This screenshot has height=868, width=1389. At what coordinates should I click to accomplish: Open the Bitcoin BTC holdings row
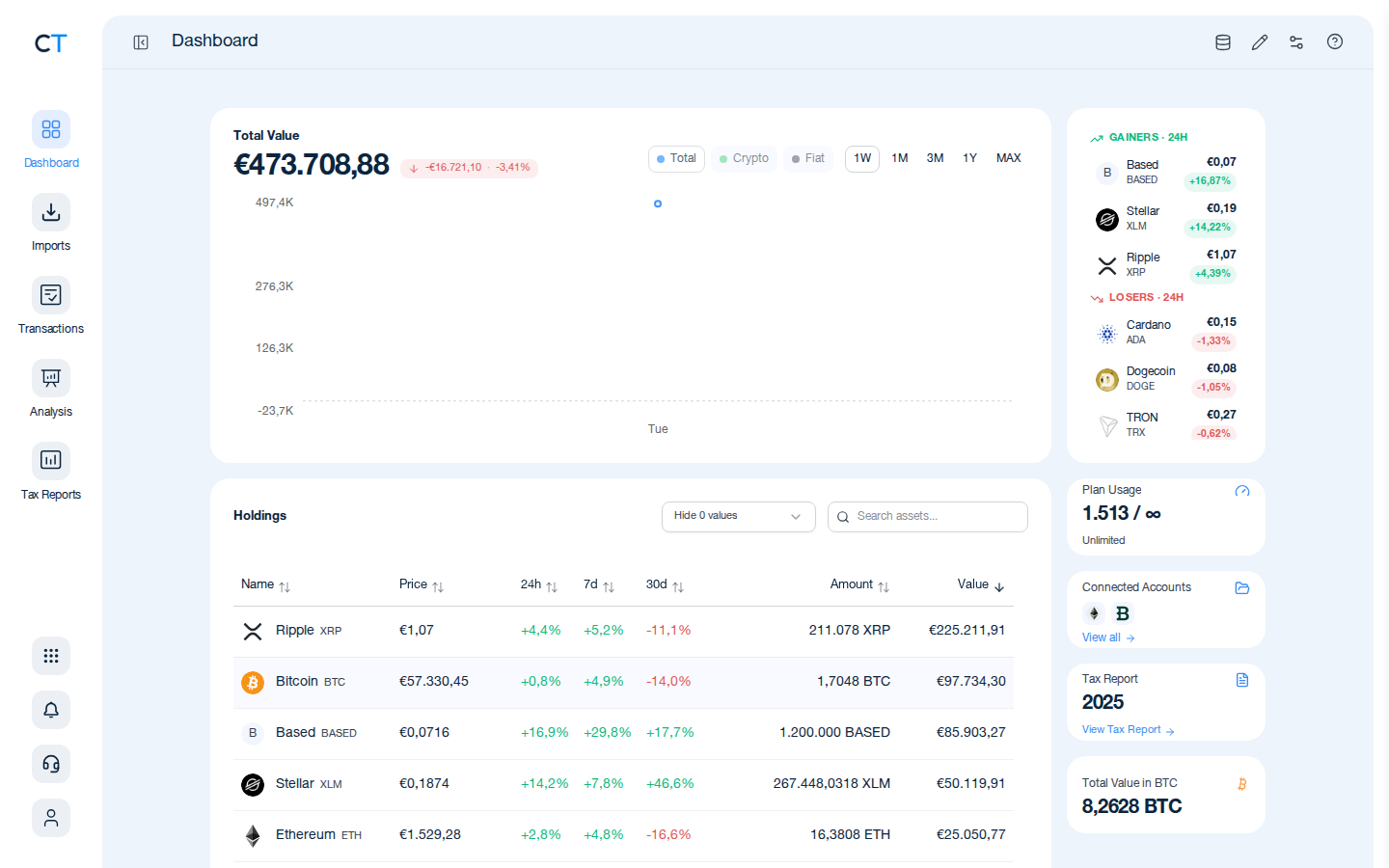[x=623, y=682]
